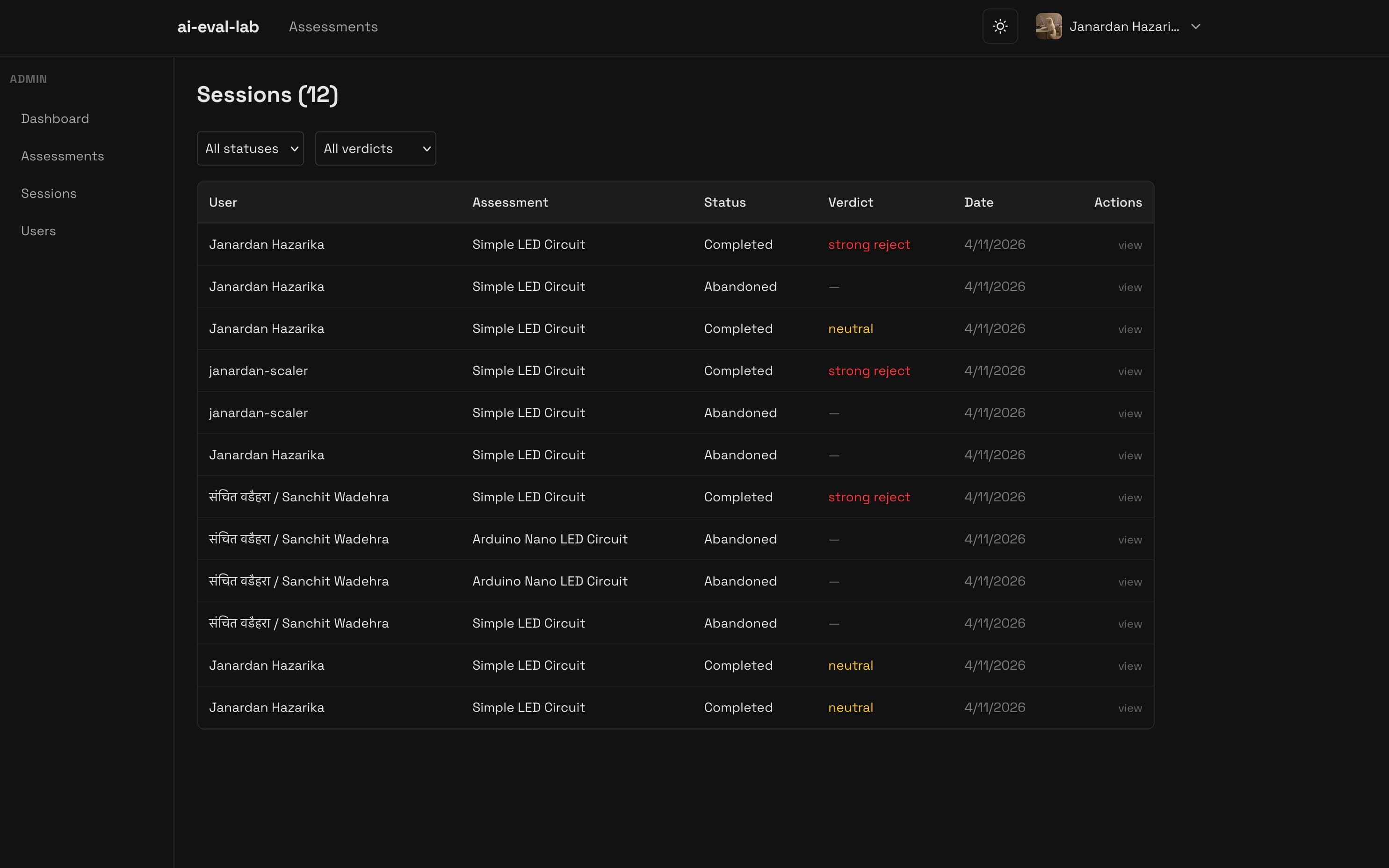View the first Janardan Hazarika strong reject session
The image size is (1389, 868).
[x=1129, y=245]
